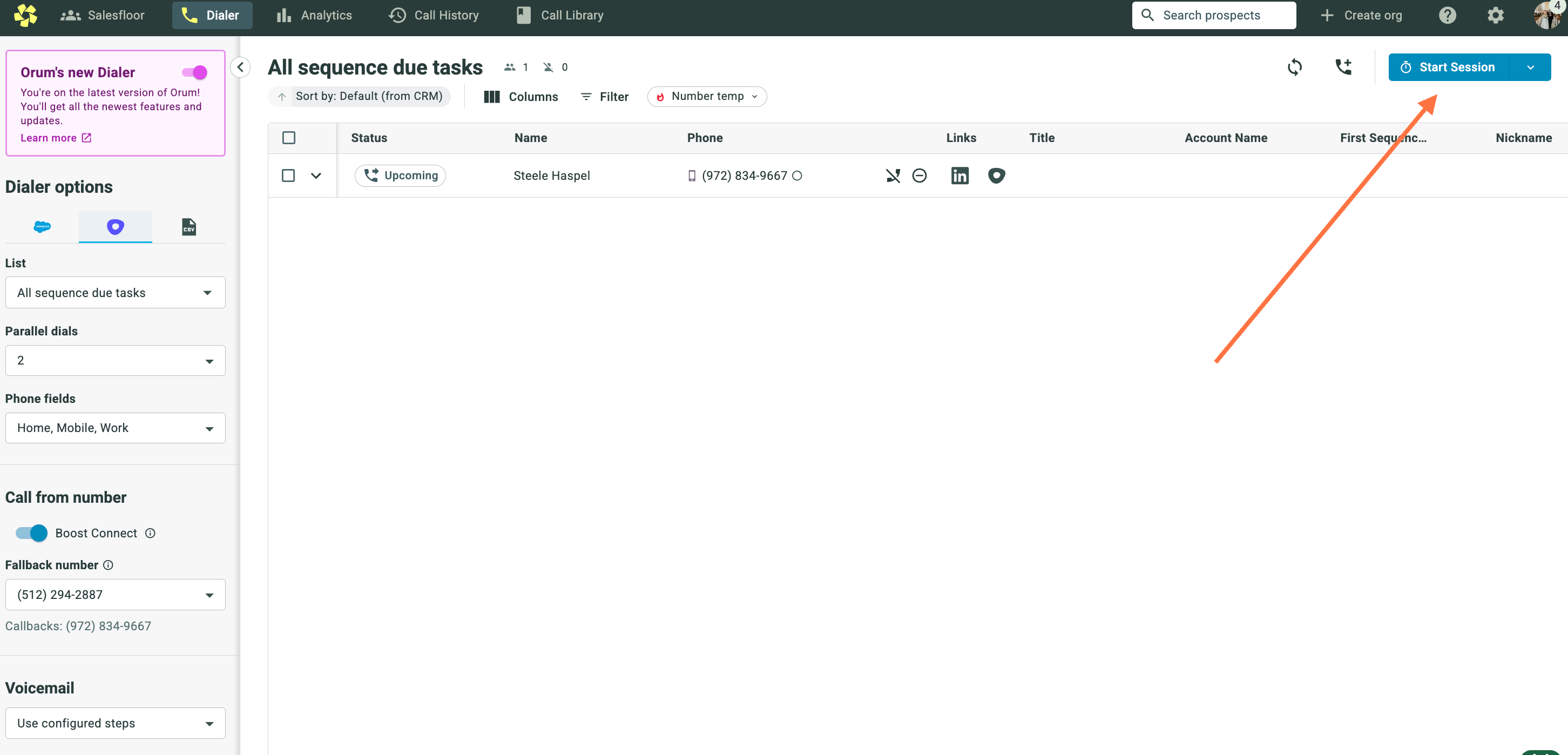Open the Analytics tab

[x=314, y=15]
